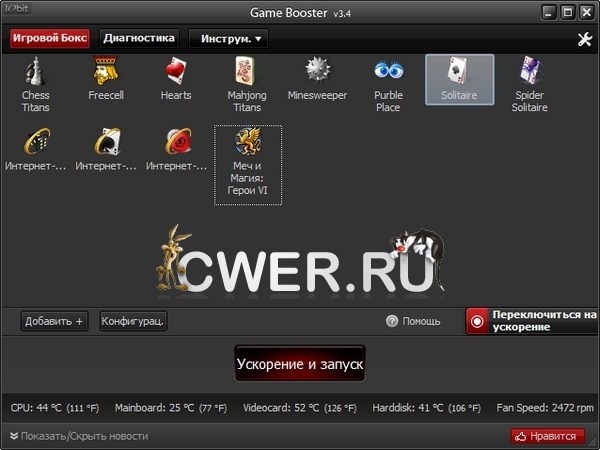
Task: Select the Internet game with red checker icon
Action: pyautogui.click(x=178, y=142)
